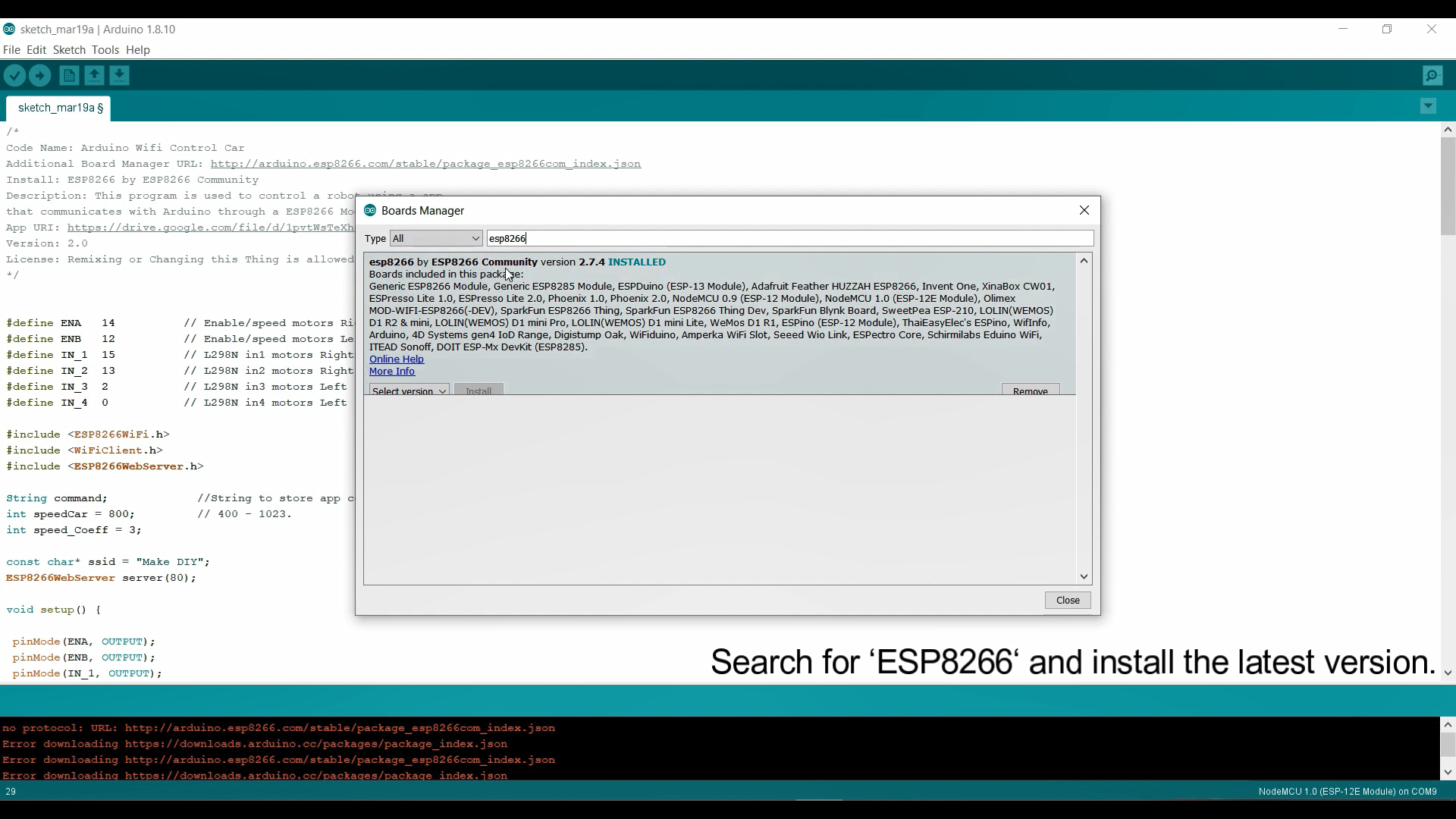The width and height of the screenshot is (1456, 819).
Task: Open the Tools menu
Action: 105,50
